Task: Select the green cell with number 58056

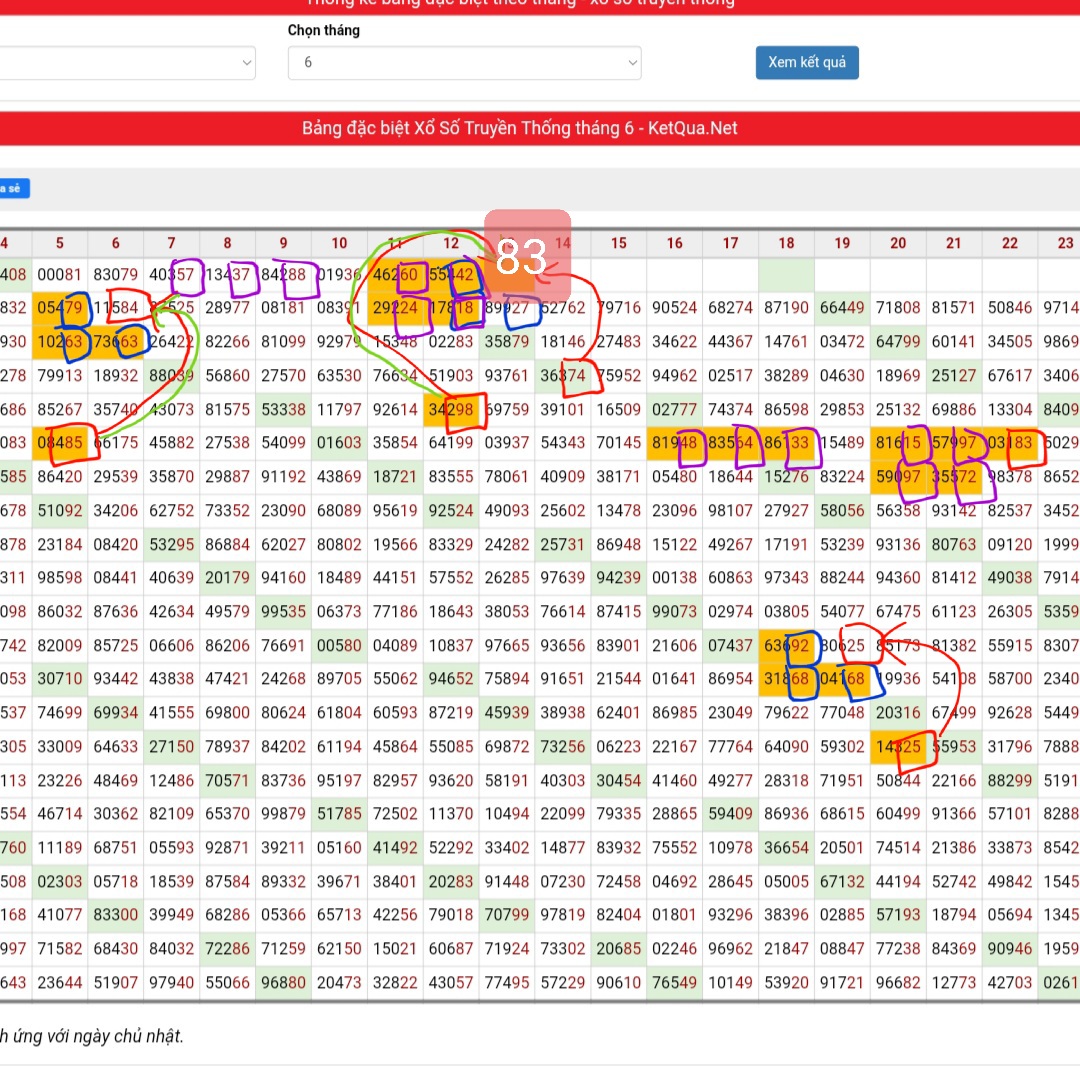Action: click(x=842, y=511)
